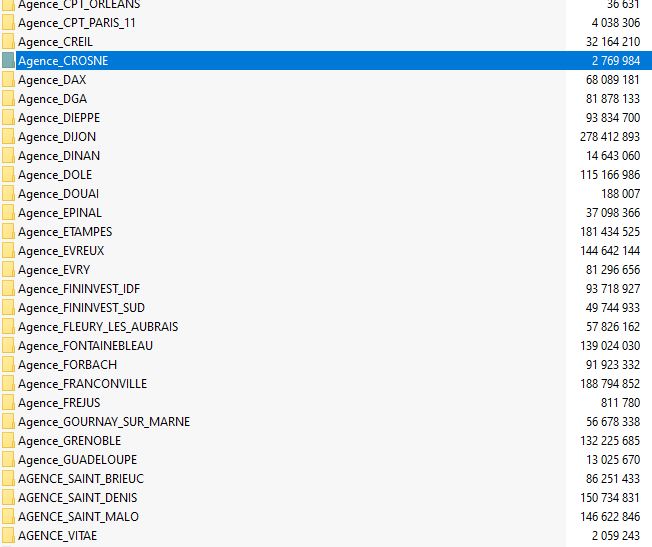Image resolution: width=652 pixels, height=547 pixels.
Task: Select the Agence_FININVEST_SUD folder name
Action: click(x=82, y=308)
